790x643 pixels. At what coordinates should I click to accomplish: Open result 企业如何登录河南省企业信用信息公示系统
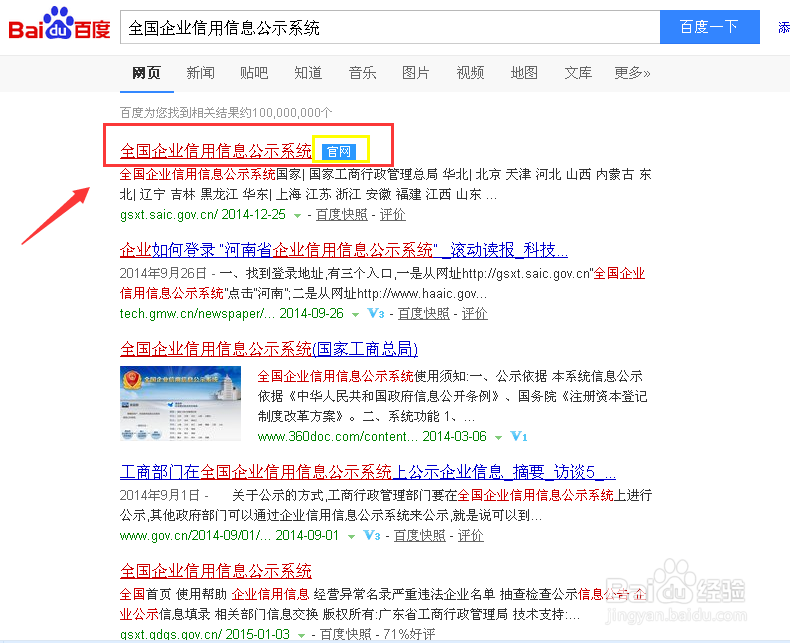pos(344,250)
